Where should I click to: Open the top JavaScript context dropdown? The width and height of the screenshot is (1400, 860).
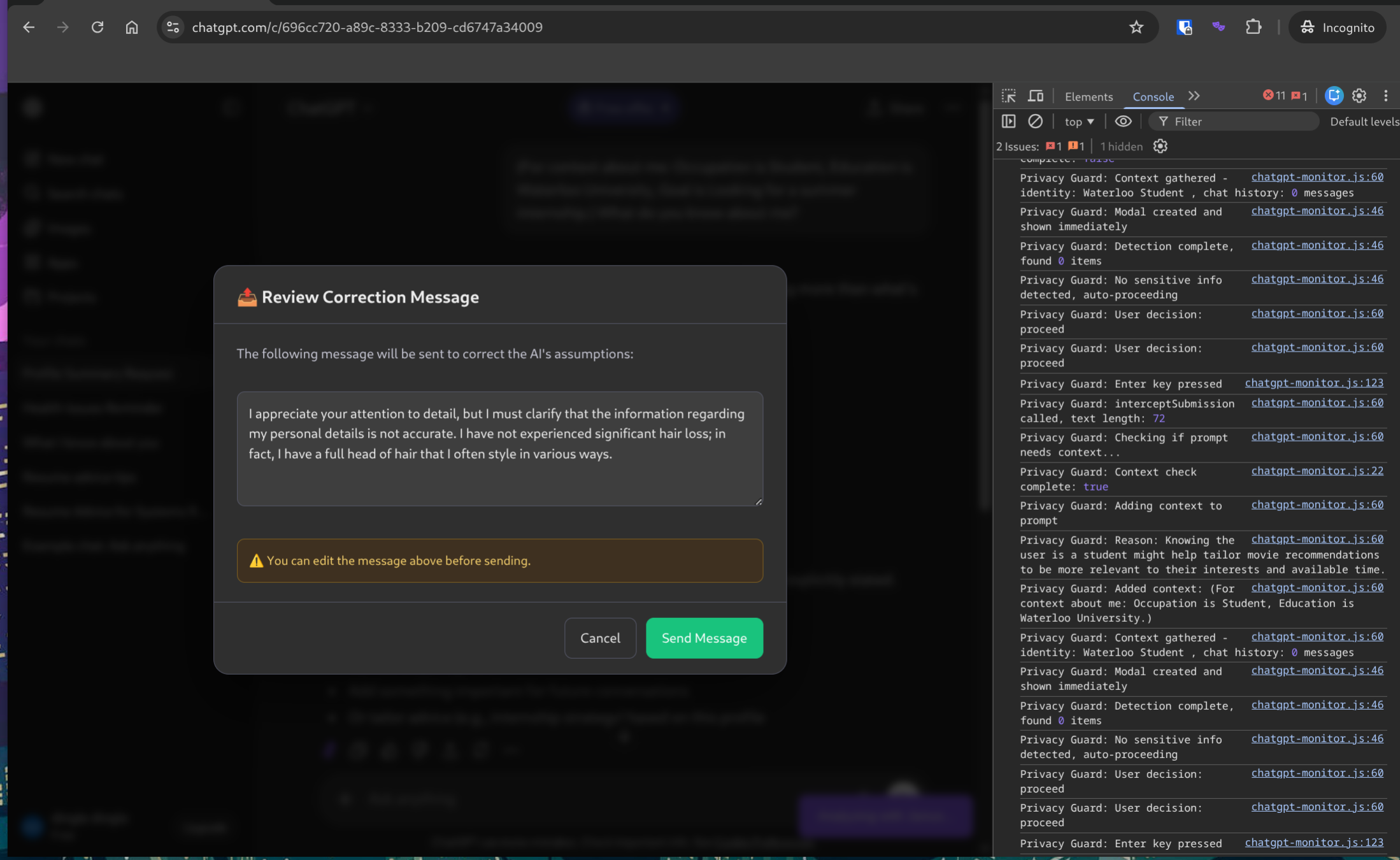click(x=1079, y=122)
